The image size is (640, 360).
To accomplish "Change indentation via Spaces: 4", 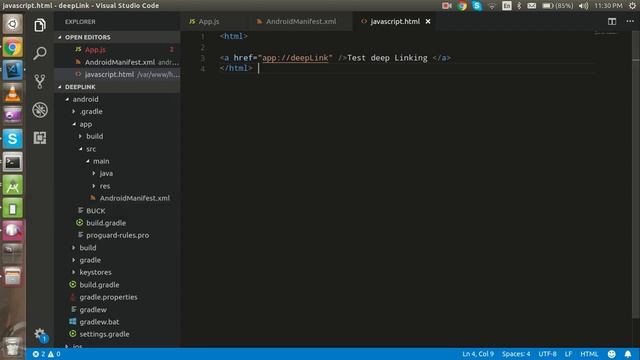I will 516,354.
